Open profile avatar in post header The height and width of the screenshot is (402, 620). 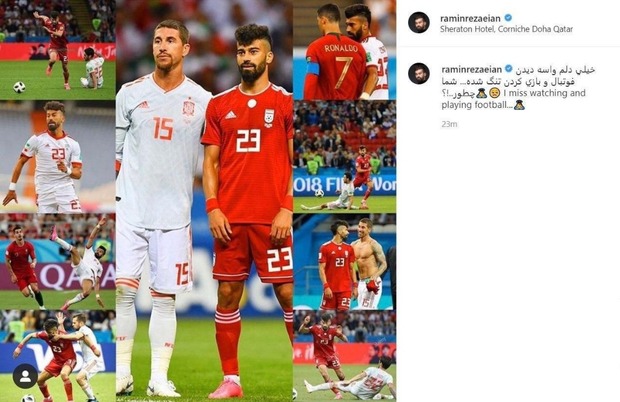click(419, 23)
